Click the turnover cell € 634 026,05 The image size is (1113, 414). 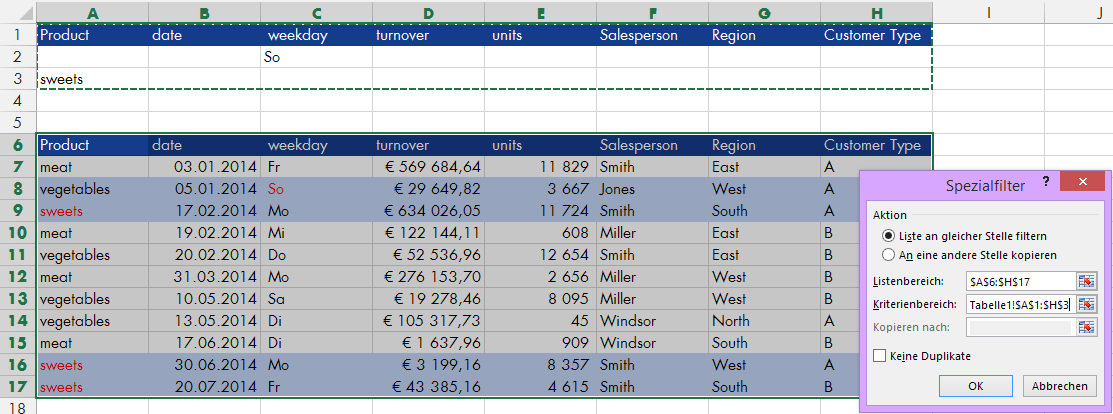(x=428, y=211)
